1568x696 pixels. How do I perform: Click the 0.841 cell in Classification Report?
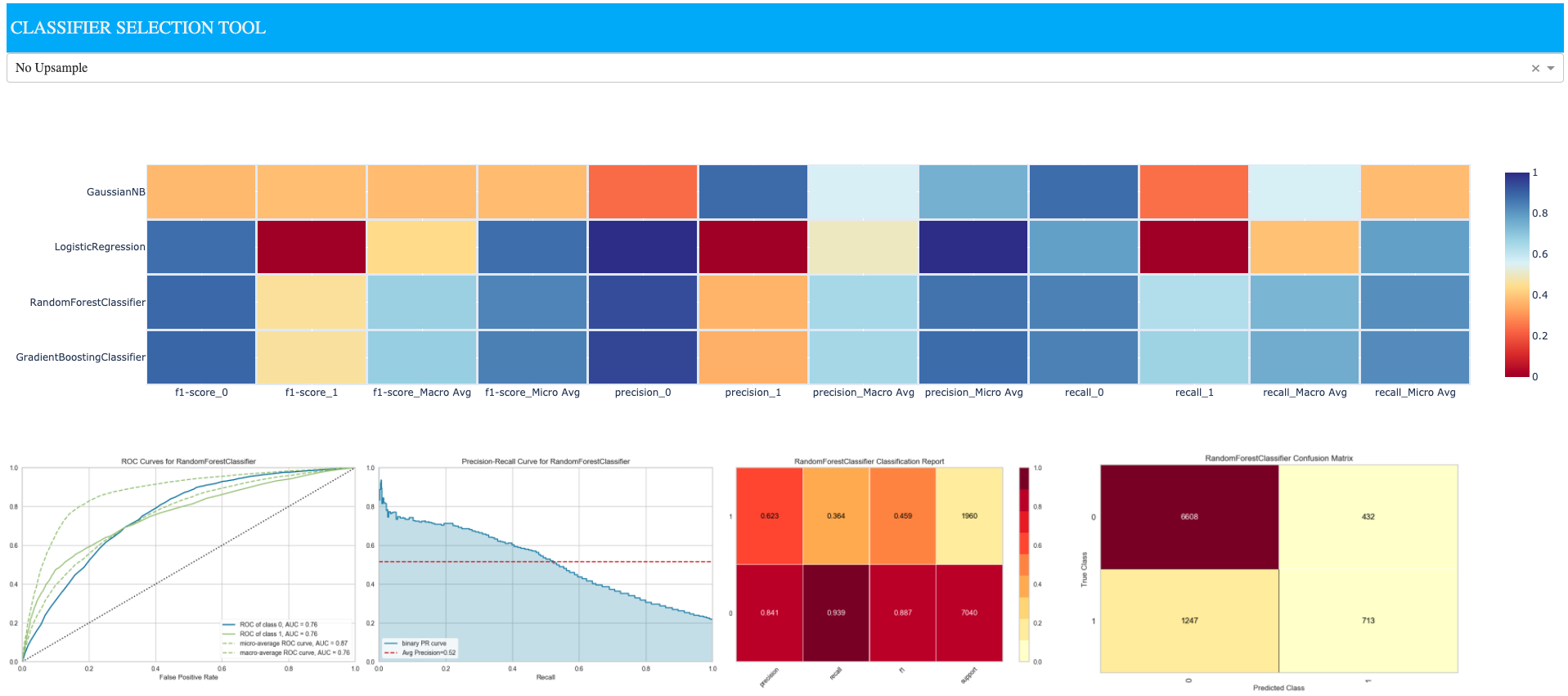pos(769,613)
